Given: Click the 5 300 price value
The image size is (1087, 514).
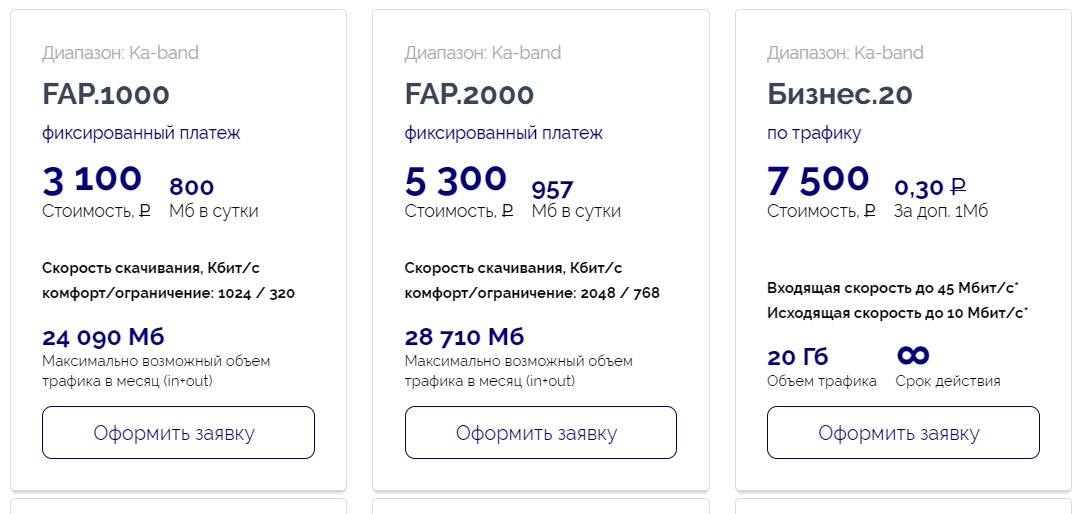Looking at the screenshot, I should [455, 180].
